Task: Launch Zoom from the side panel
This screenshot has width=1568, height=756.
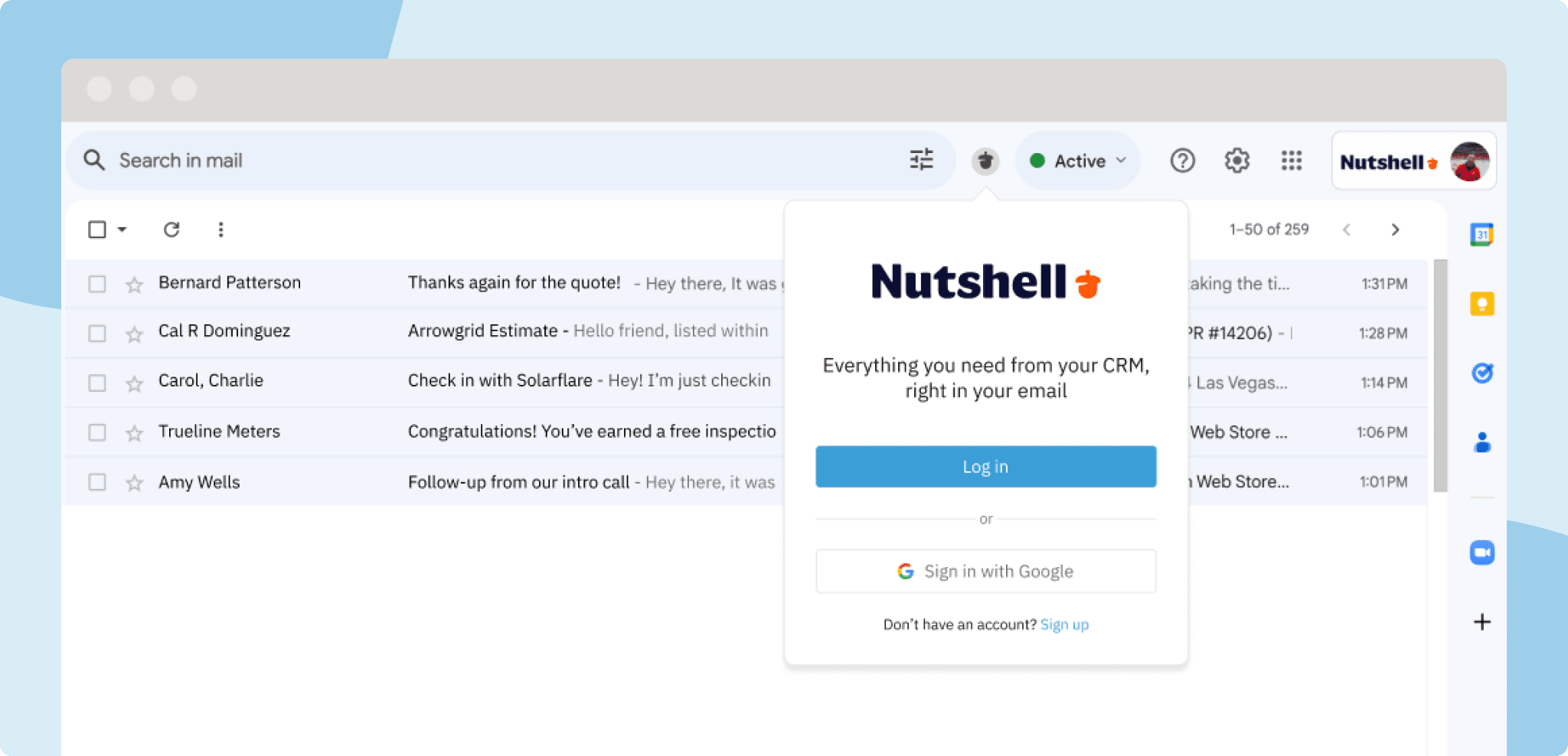Action: (1482, 552)
